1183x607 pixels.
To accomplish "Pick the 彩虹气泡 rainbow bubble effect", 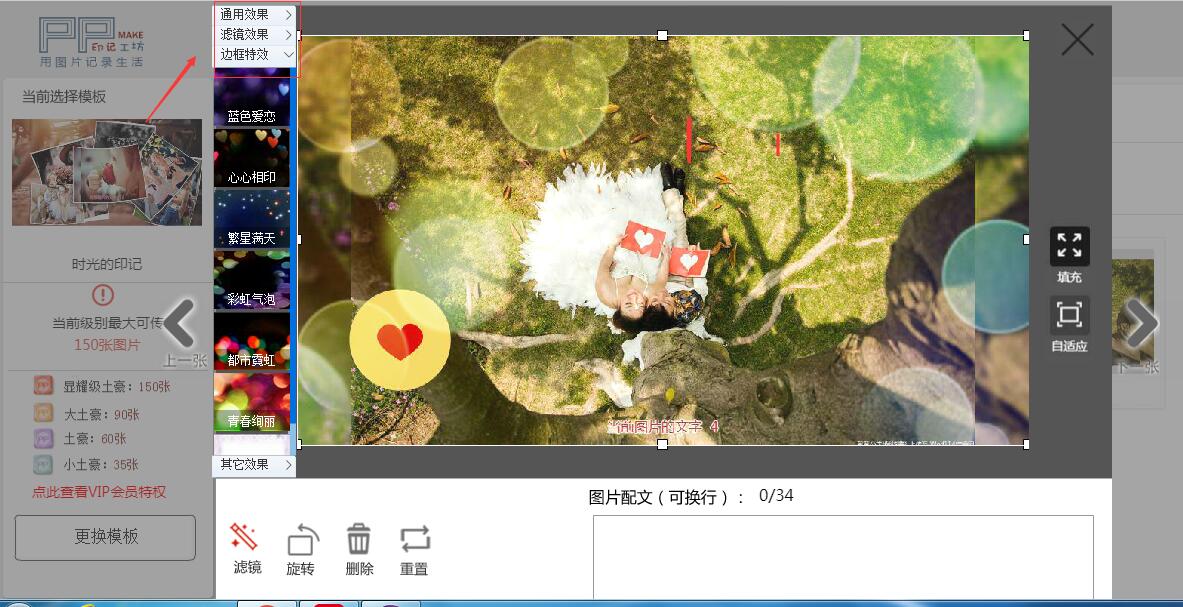I will pyautogui.click(x=252, y=280).
